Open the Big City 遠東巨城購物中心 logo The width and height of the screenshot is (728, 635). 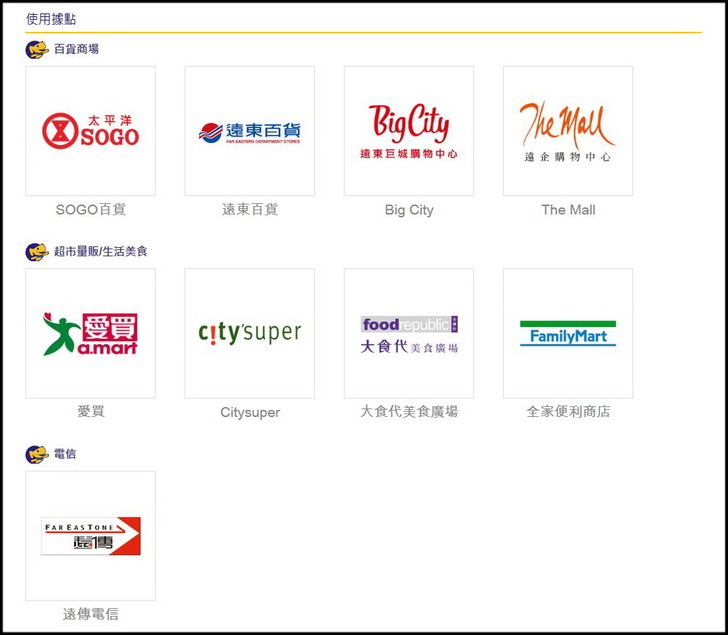409,131
